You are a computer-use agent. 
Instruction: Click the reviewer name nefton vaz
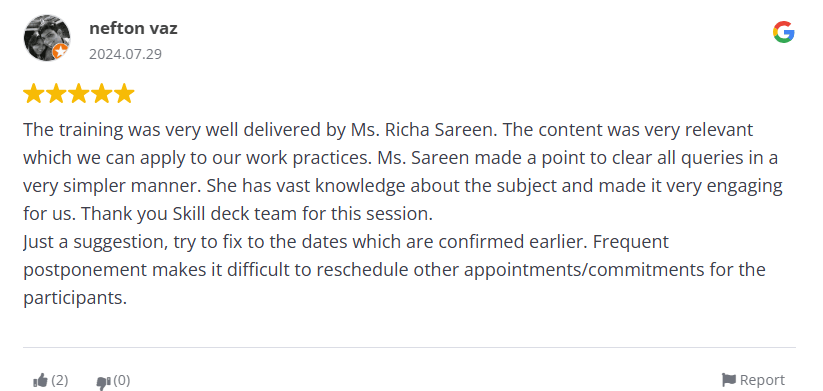pos(133,28)
